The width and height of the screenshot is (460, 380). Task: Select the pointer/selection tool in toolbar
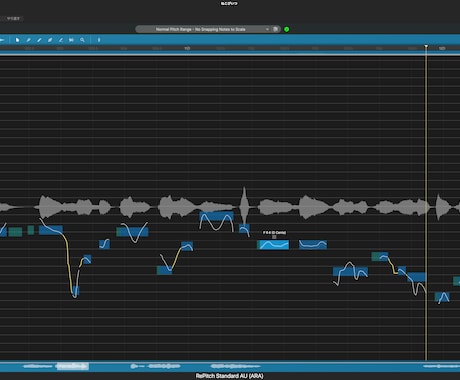pos(17,40)
